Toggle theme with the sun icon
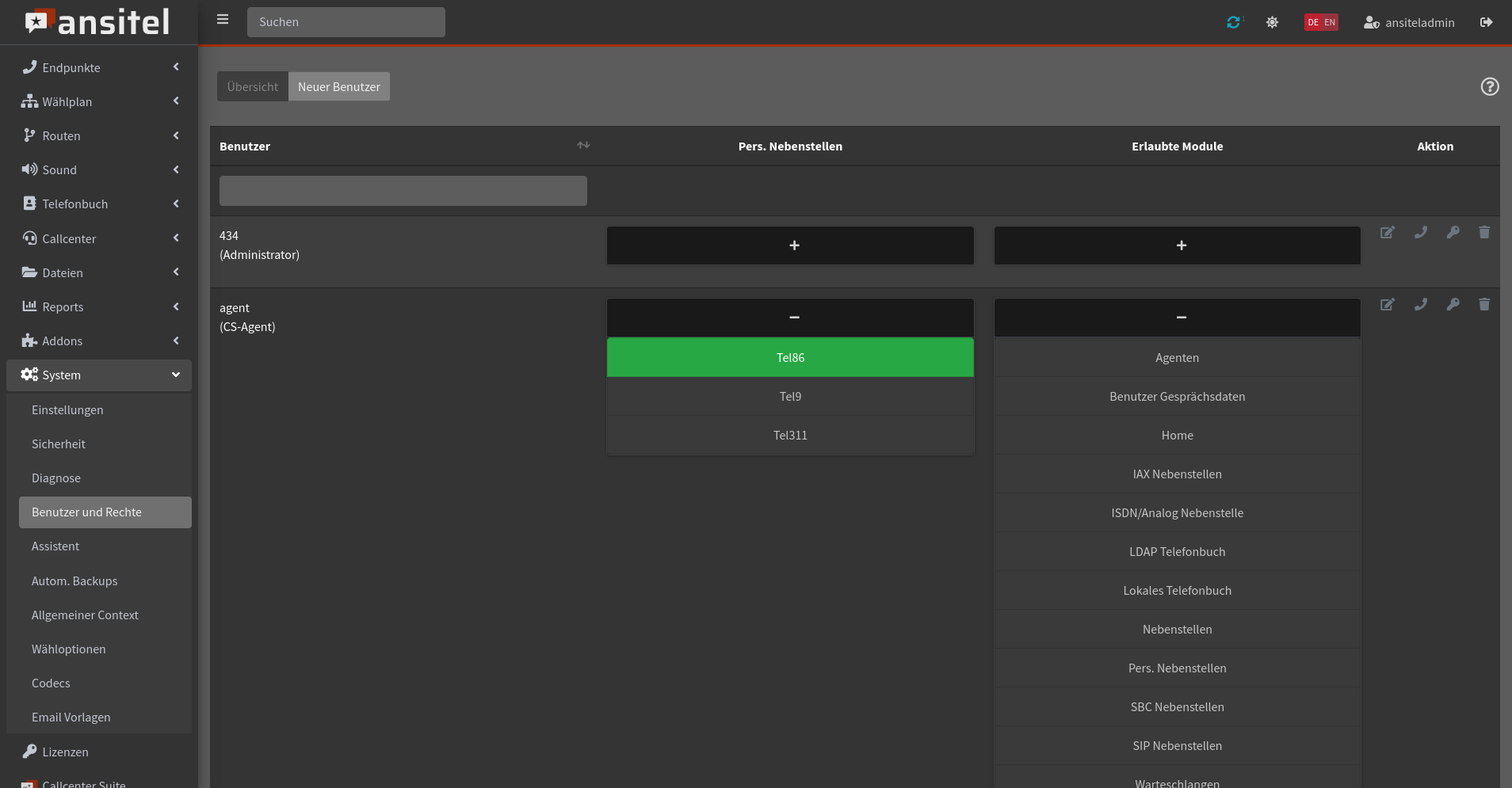The width and height of the screenshot is (1512, 788). tap(1272, 22)
